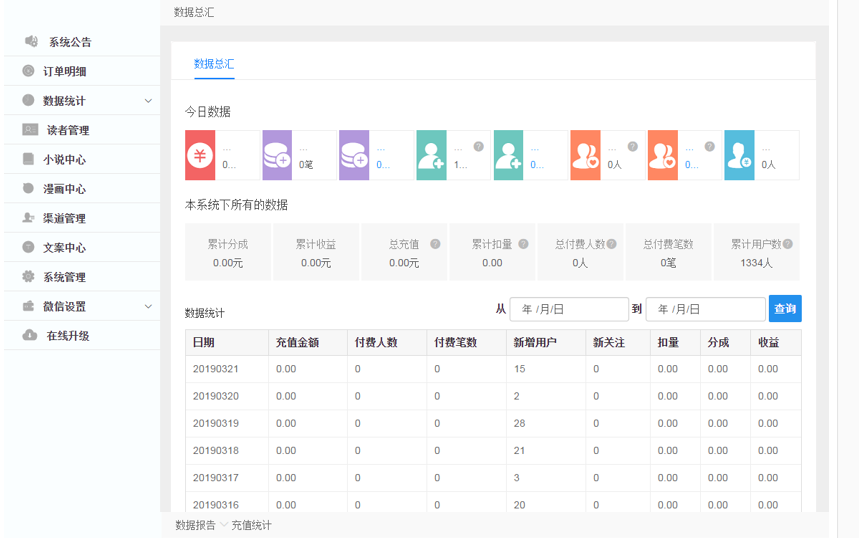Click the gear icon beside 系统管理
This screenshot has width=859, height=538.
pos(28,277)
